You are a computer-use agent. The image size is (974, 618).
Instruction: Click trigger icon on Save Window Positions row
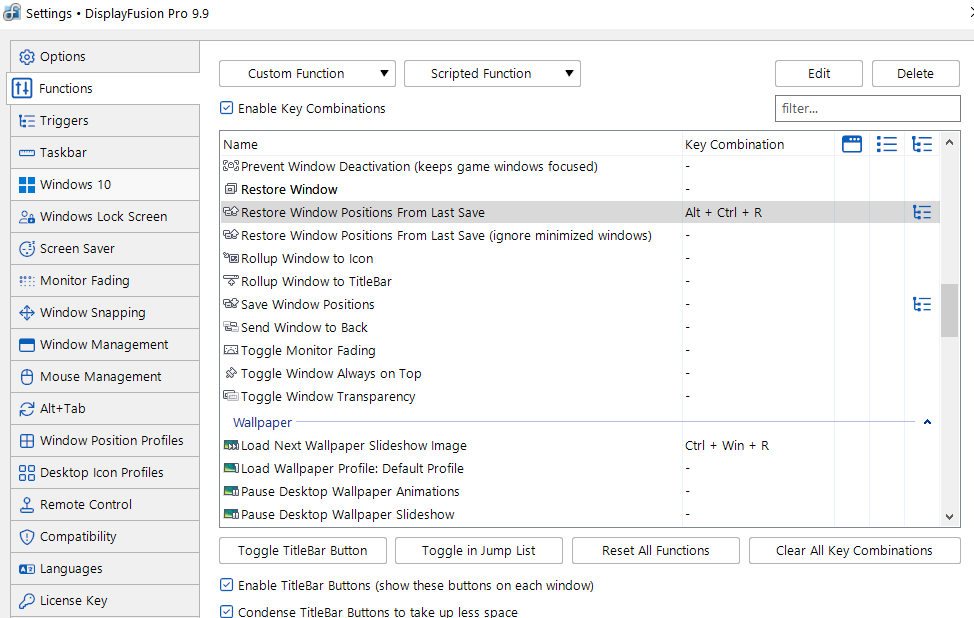pos(922,304)
